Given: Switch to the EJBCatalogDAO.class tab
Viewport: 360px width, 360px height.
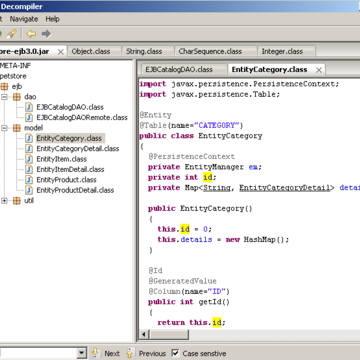Looking at the screenshot, I should tap(179, 70).
